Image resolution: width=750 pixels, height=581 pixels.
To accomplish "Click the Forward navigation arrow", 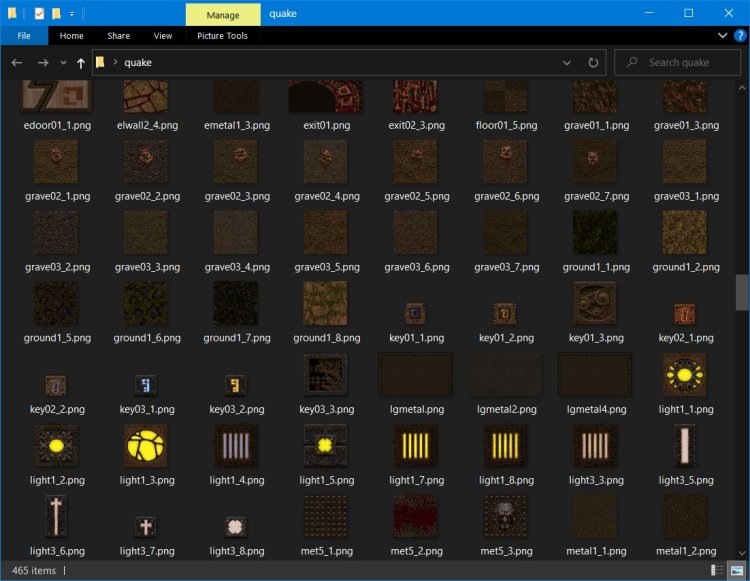I will click(42, 62).
